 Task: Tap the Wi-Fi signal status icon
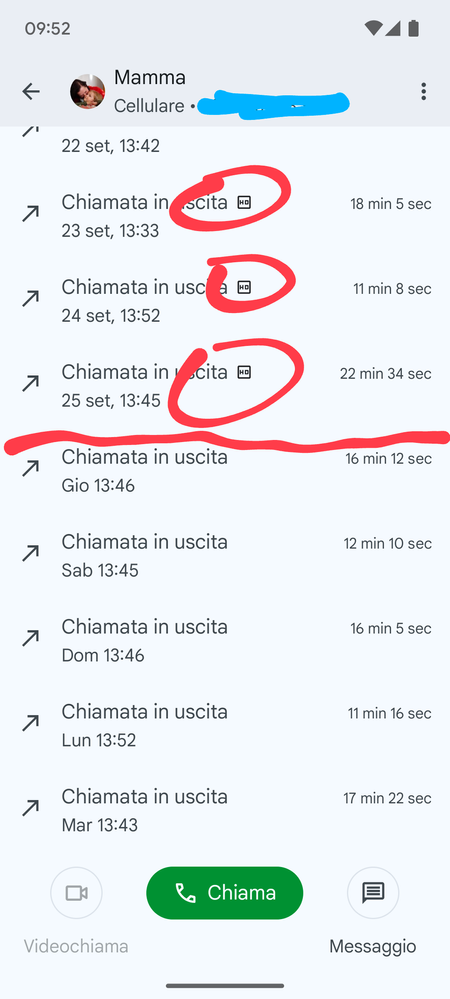click(x=373, y=29)
